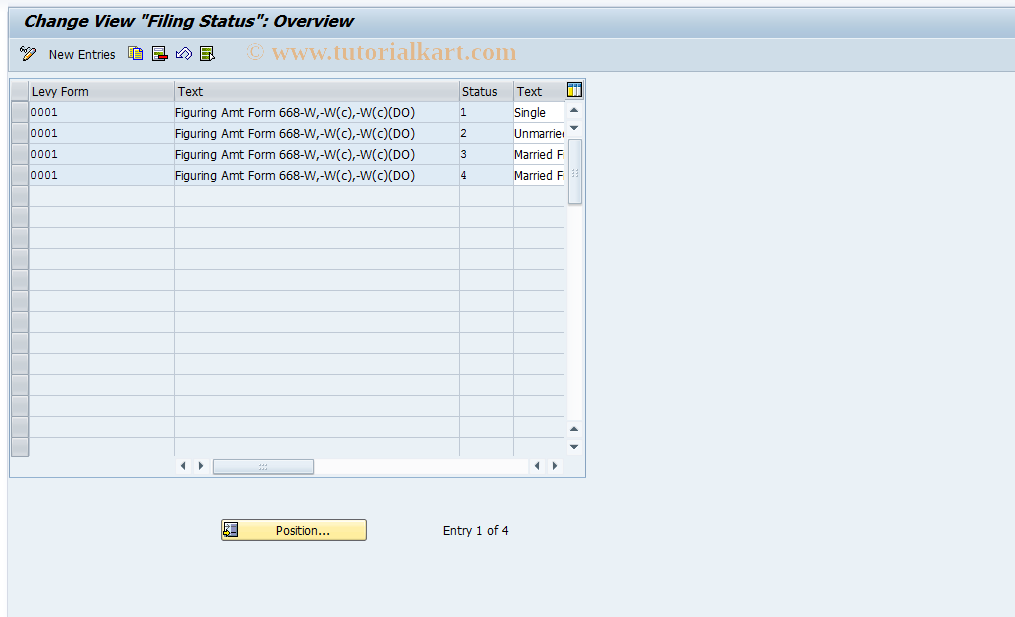Screen dimensions: 1015x617
Task: Click Figuring Amt Form text in Status 1 row
Action: [x=317, y=112]
